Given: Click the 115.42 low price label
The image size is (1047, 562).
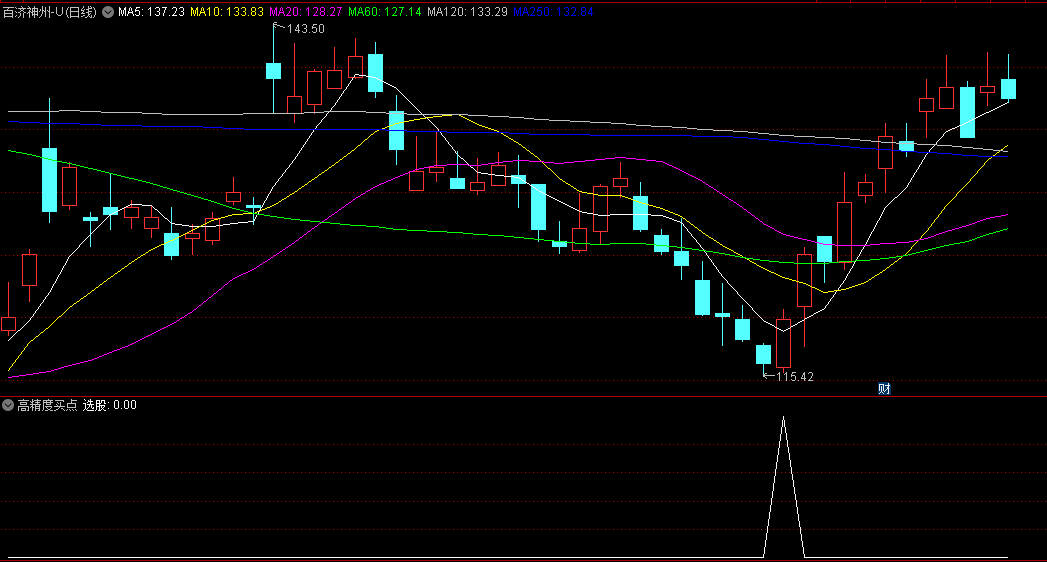Looking at the screenshot, I should (x=795, y=376).
